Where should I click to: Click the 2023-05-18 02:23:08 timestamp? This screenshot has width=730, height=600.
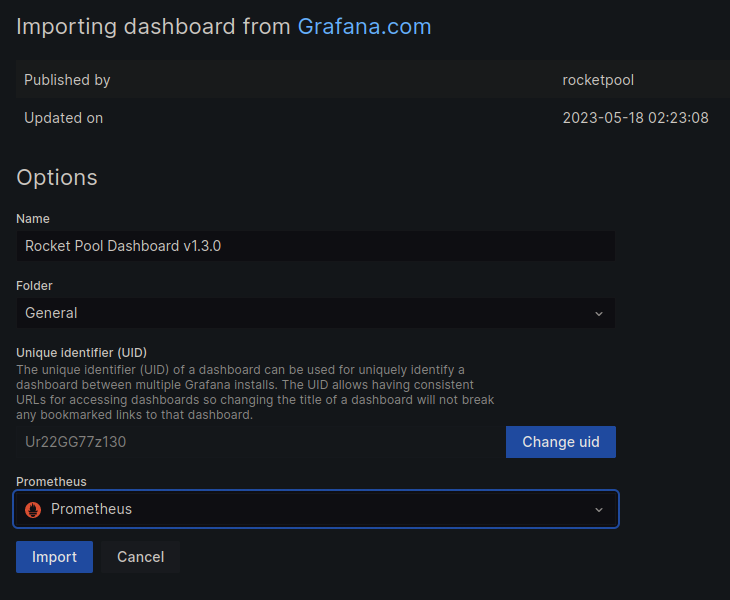635,118
